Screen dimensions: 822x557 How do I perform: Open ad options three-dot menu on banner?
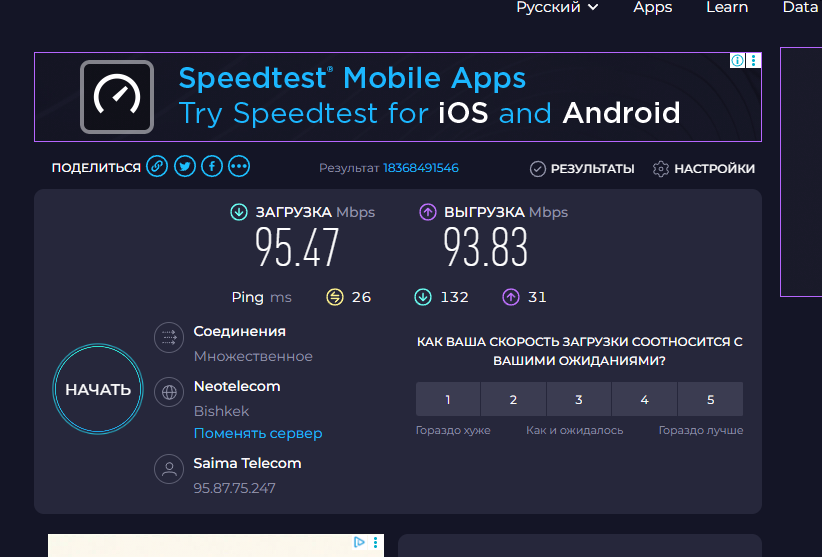[x=753, y=60]
